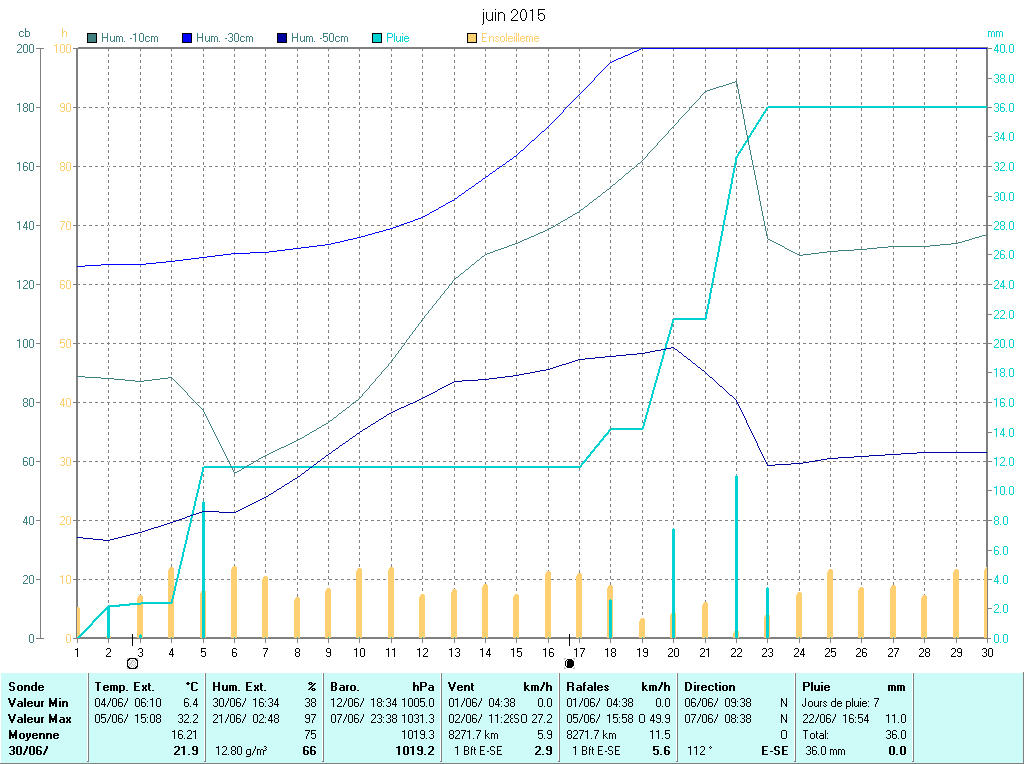This screenshot has height=764, width=1024.
Task: Select the Hum. -10cm legend label
Action: pos(130,38)
